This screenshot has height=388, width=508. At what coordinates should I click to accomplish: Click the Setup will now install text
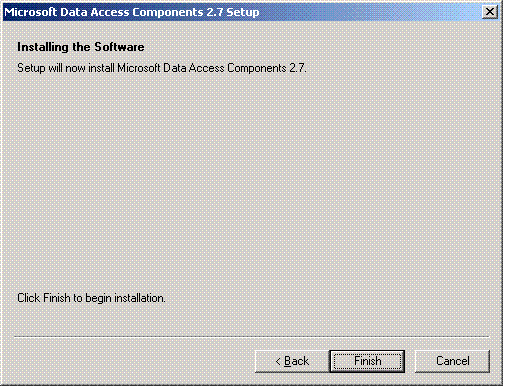click(x=162, y=68)
